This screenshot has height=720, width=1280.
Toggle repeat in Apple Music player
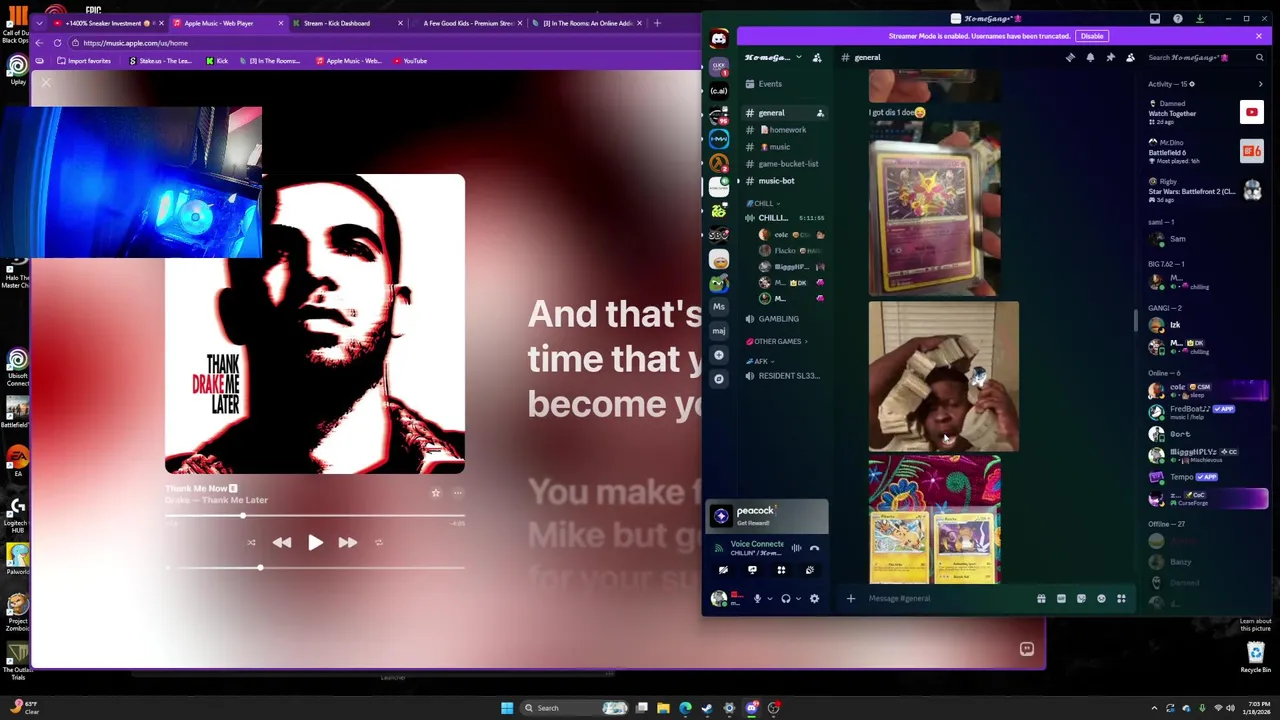tap(379, 542)
